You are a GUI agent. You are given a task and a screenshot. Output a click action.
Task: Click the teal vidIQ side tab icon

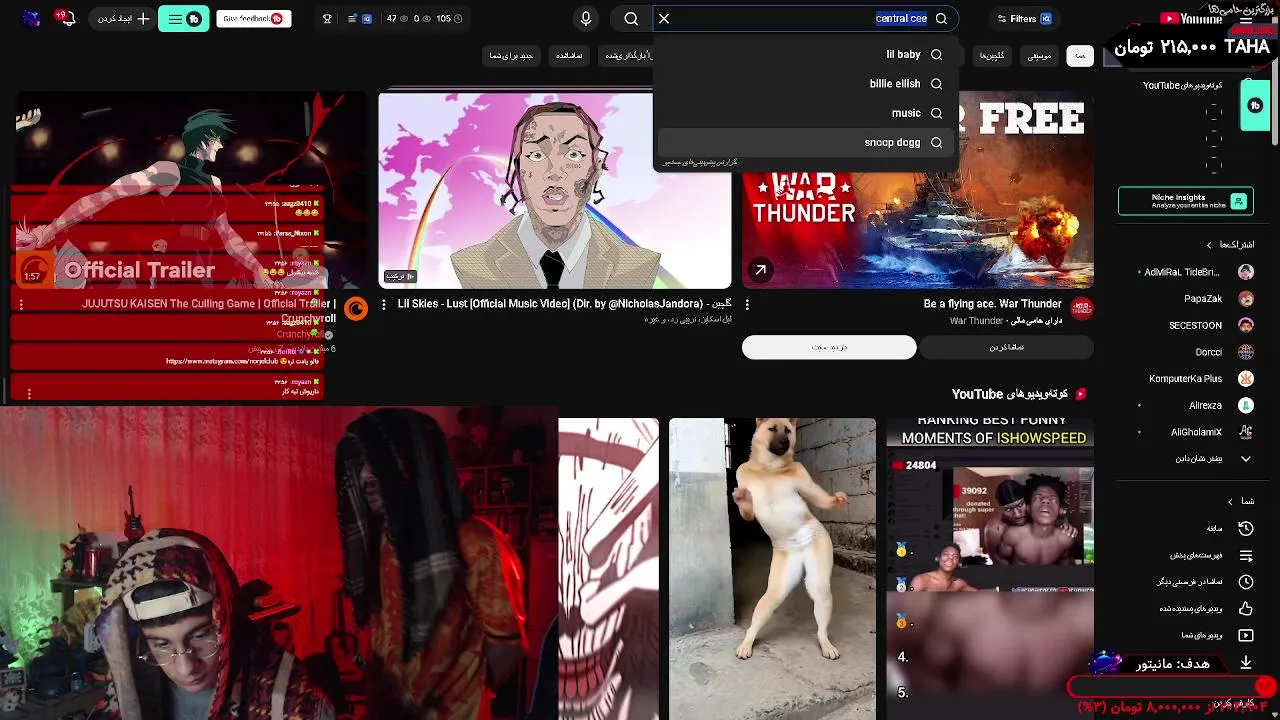pyautogui.click(x=1255, y=105)
